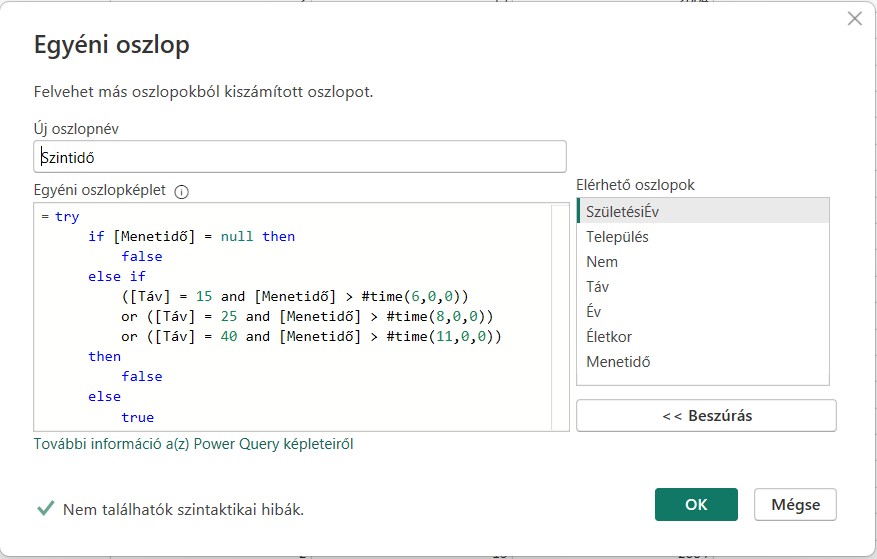The width and height of the screenshot is (877, 559).
Task: Select SzületésiÉv in available columns
Action: [702, 211]
